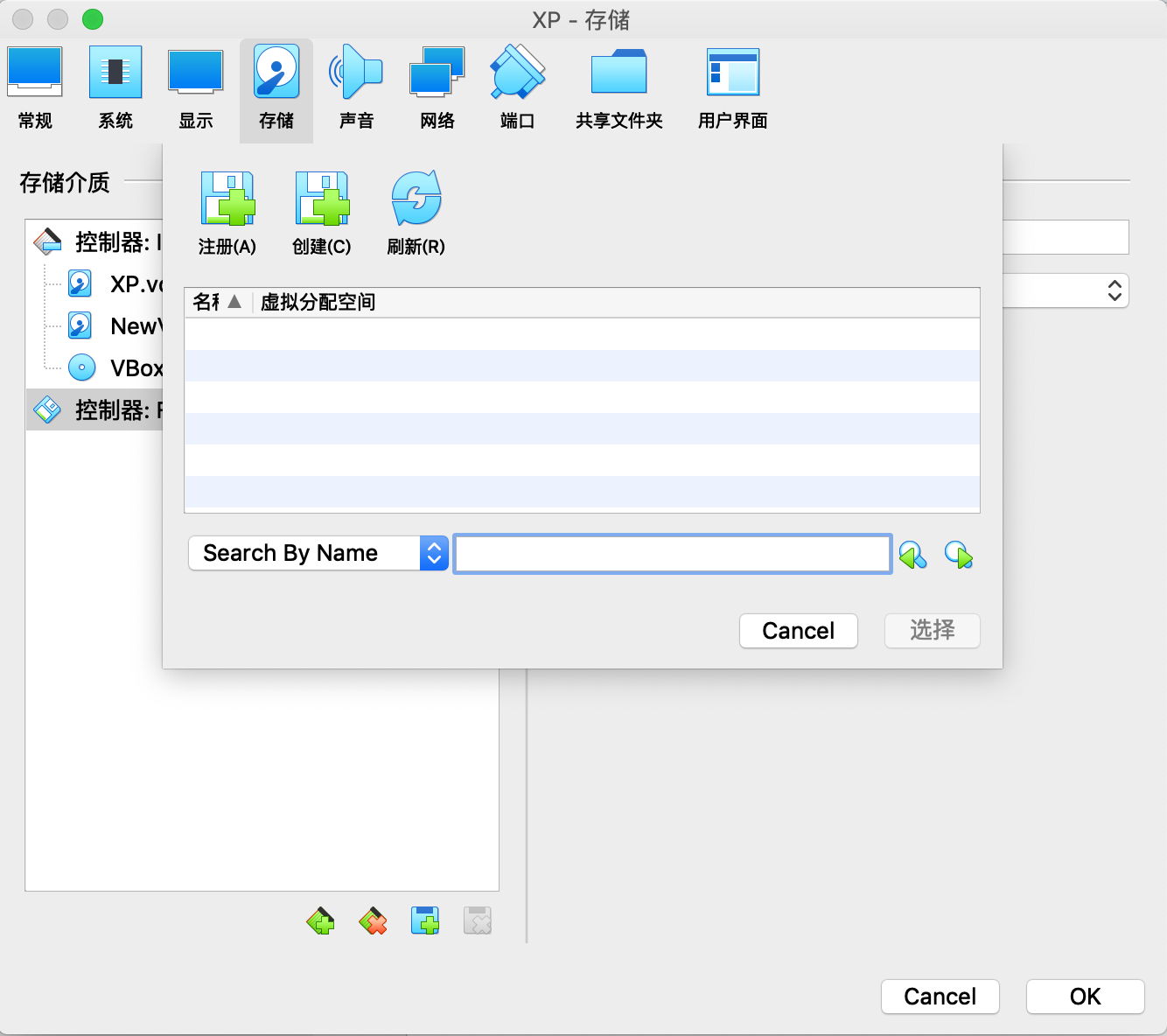Click the green zoom window button
This screenshot has width=1167, height=1036.
92,19
